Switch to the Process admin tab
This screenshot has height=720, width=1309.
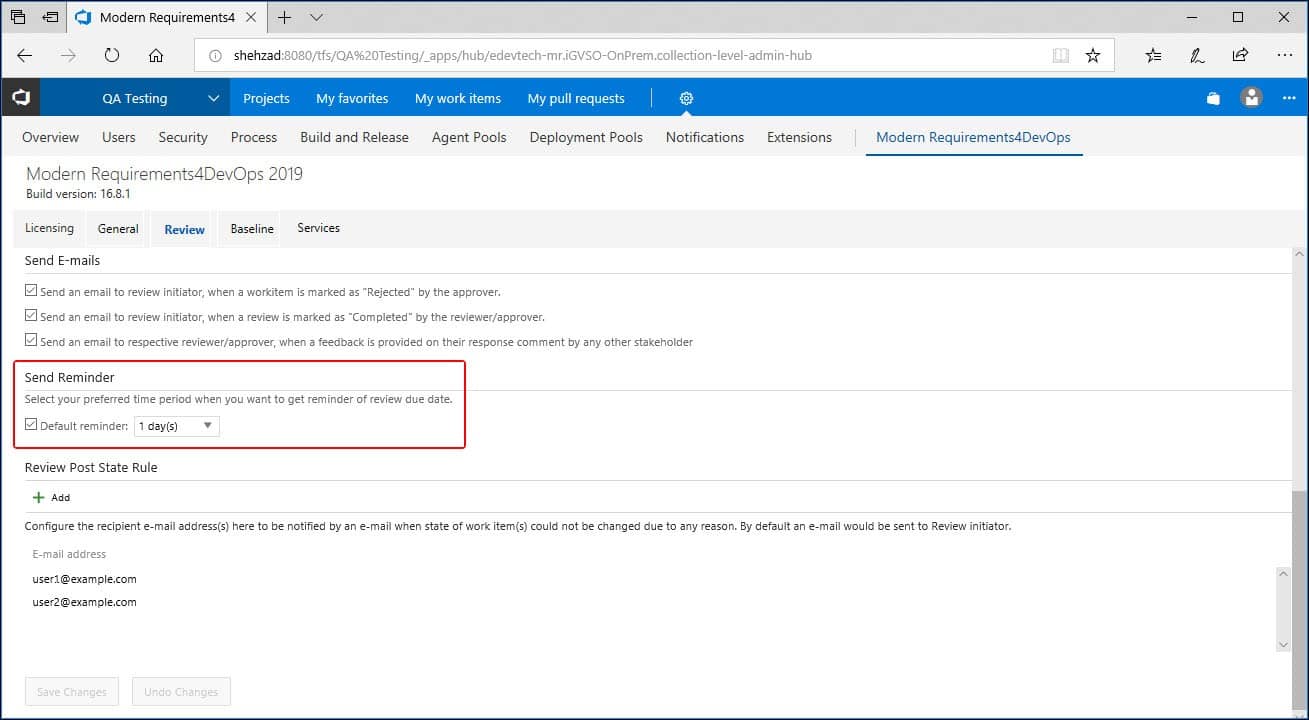click(x=254, y=137)
